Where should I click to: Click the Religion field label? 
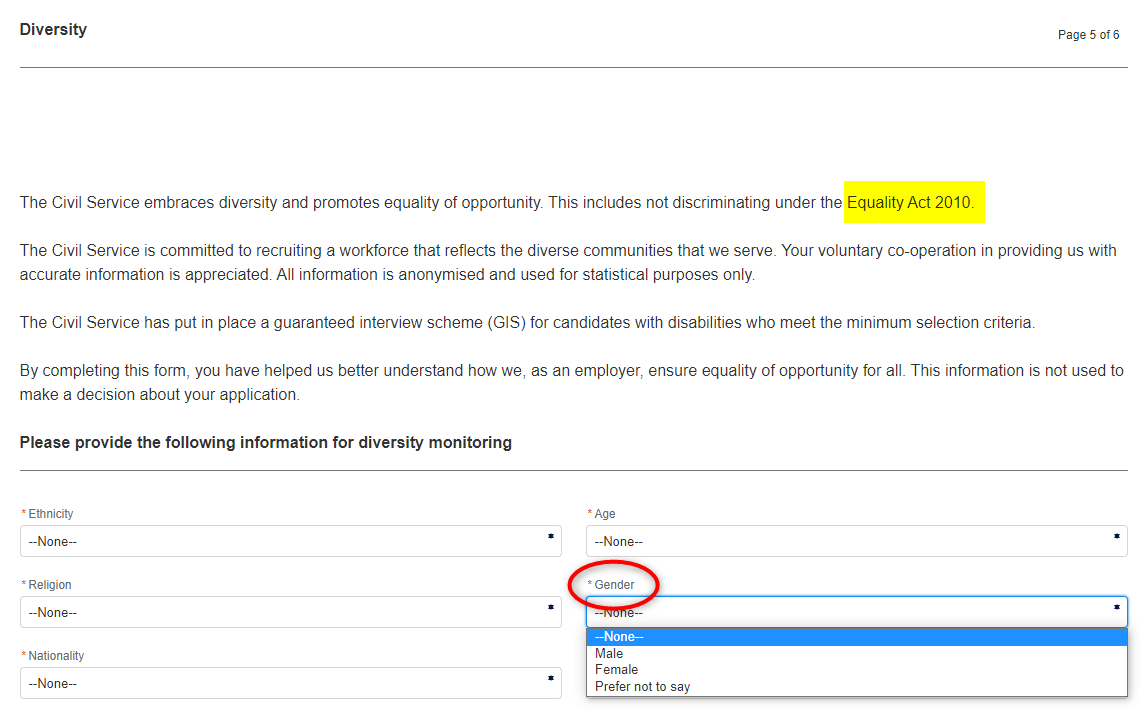click(49, 585)
